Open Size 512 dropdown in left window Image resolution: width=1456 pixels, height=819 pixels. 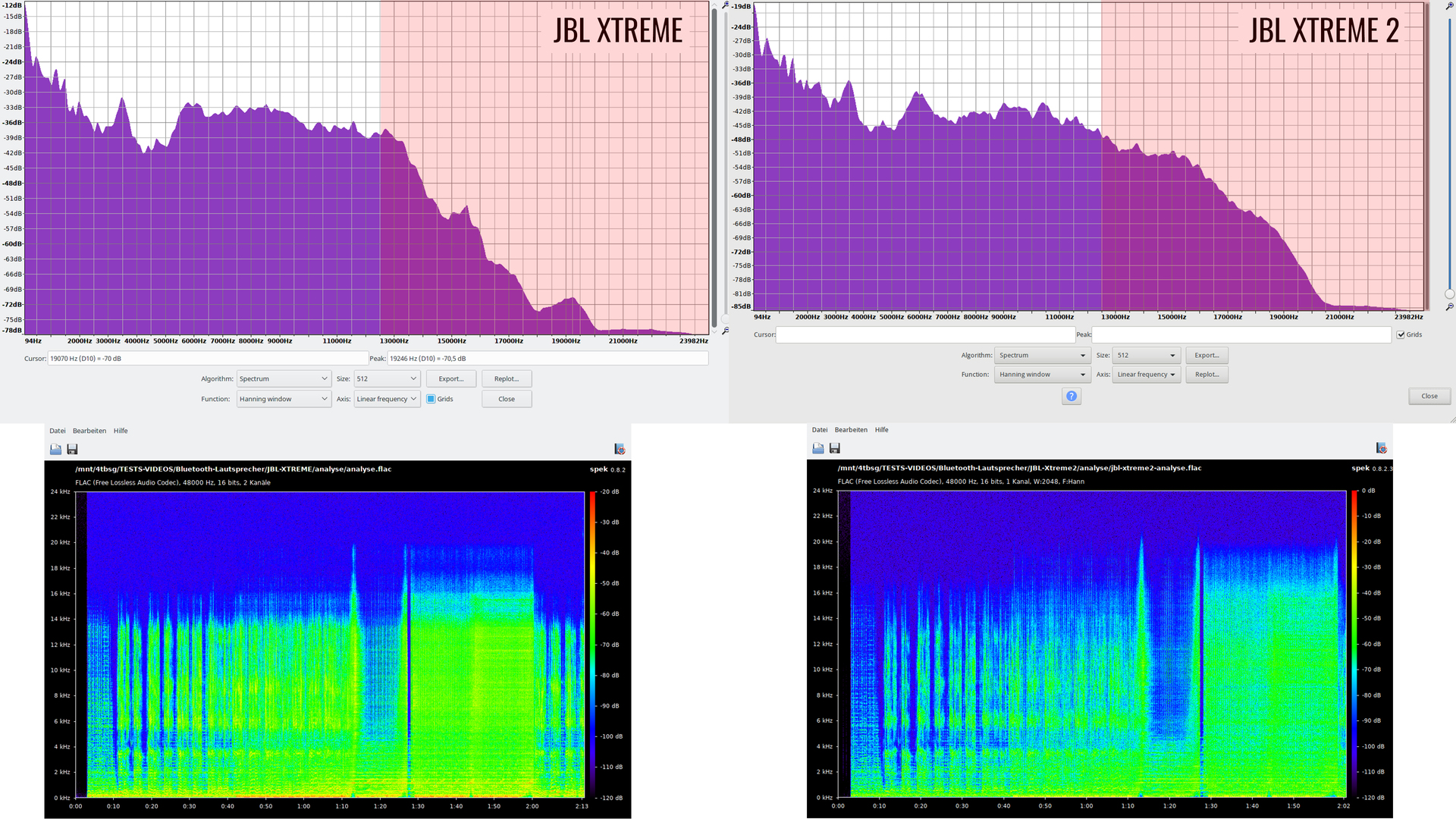point(387,378)
